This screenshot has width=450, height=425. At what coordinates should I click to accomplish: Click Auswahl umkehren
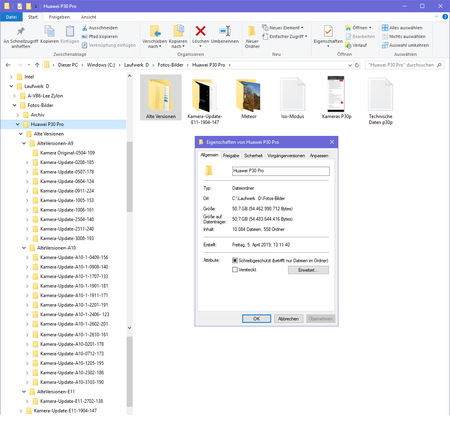pos(405,45)
